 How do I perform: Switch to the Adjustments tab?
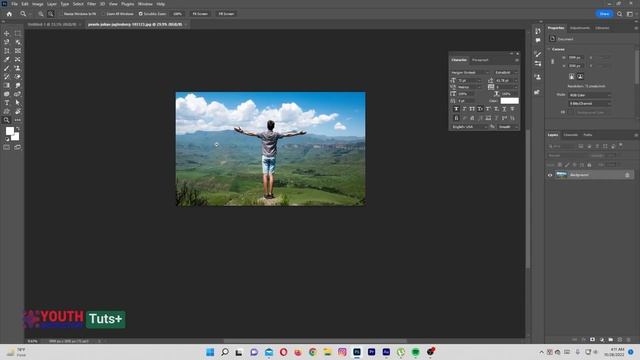[x=580, y=28]
